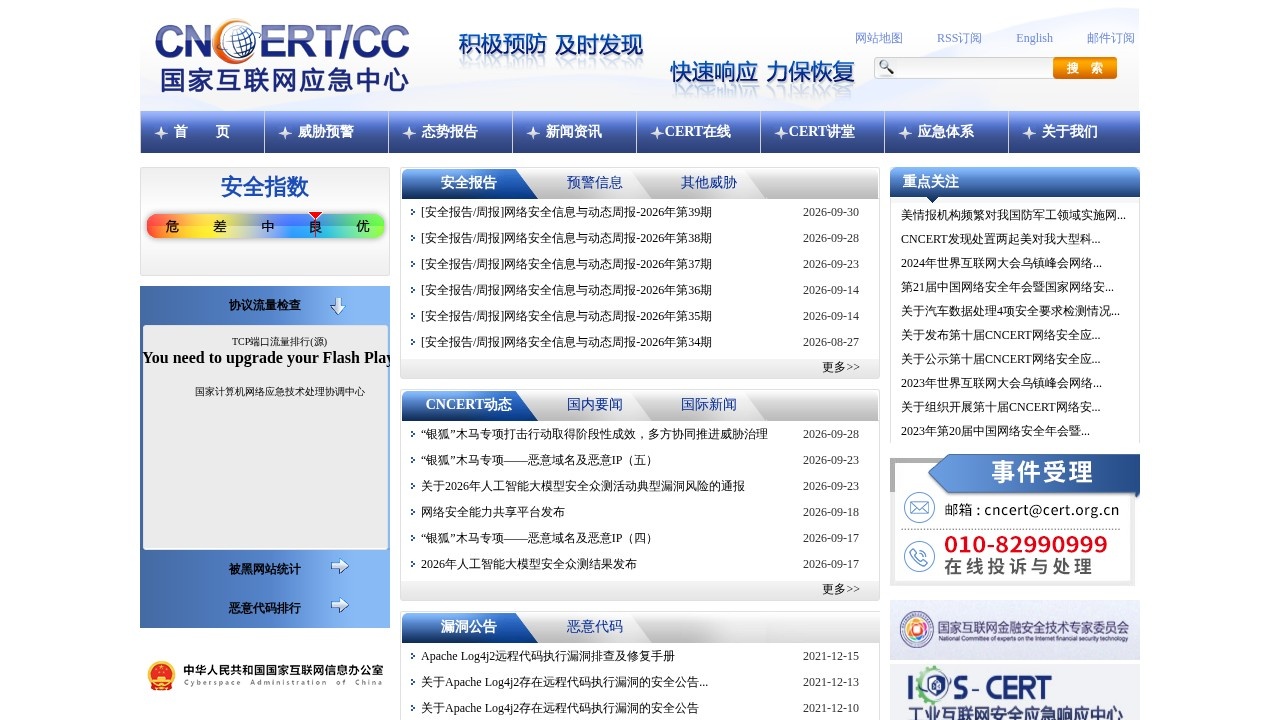Open Log4j2 安全公告 dated 2021-12-10
The image size is (1280, 720).
[x=560, y=708]
